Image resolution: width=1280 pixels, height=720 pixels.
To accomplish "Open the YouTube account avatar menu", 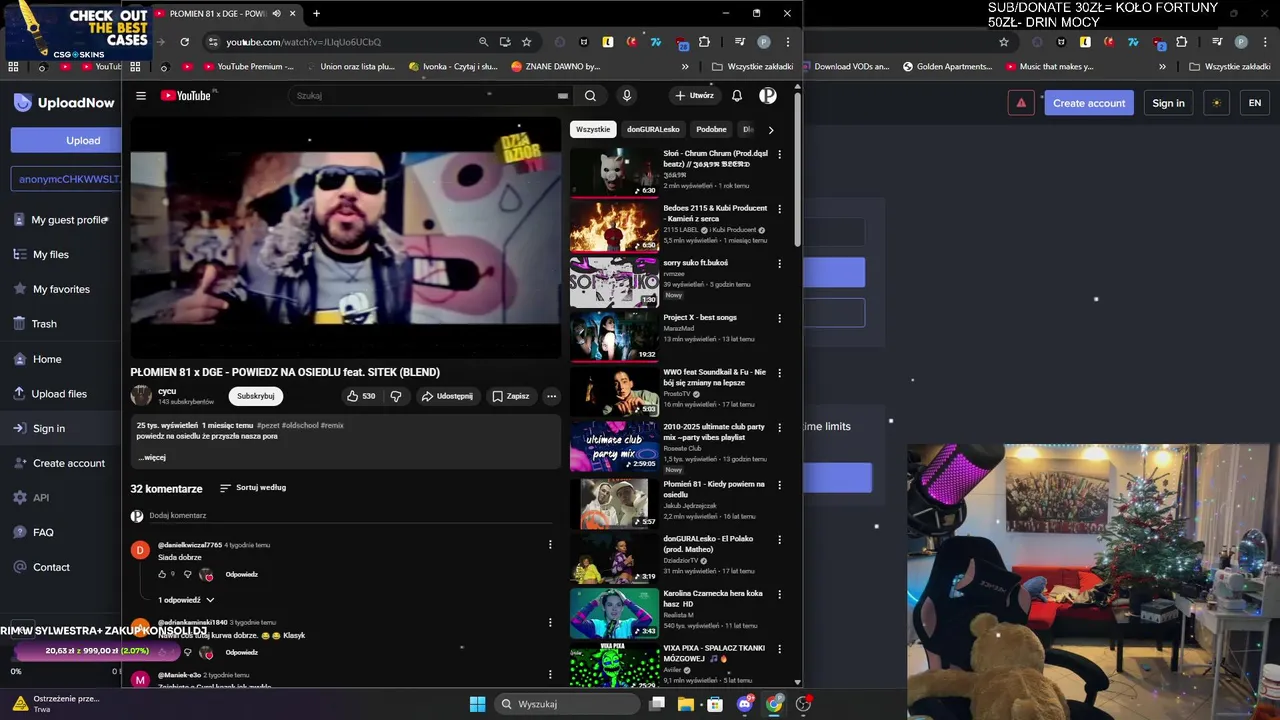I will click(768, 96).
